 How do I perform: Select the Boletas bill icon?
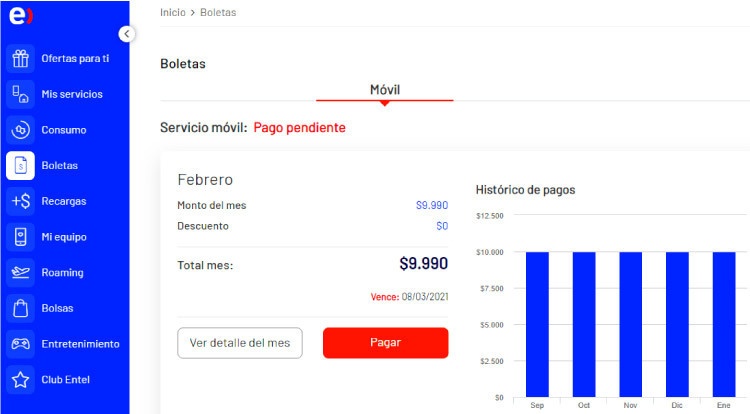(x=20, y=165)
